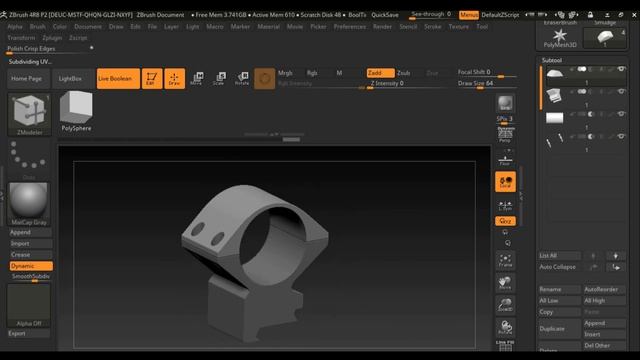Click QuickSave in the title bar

pos(384,15)
